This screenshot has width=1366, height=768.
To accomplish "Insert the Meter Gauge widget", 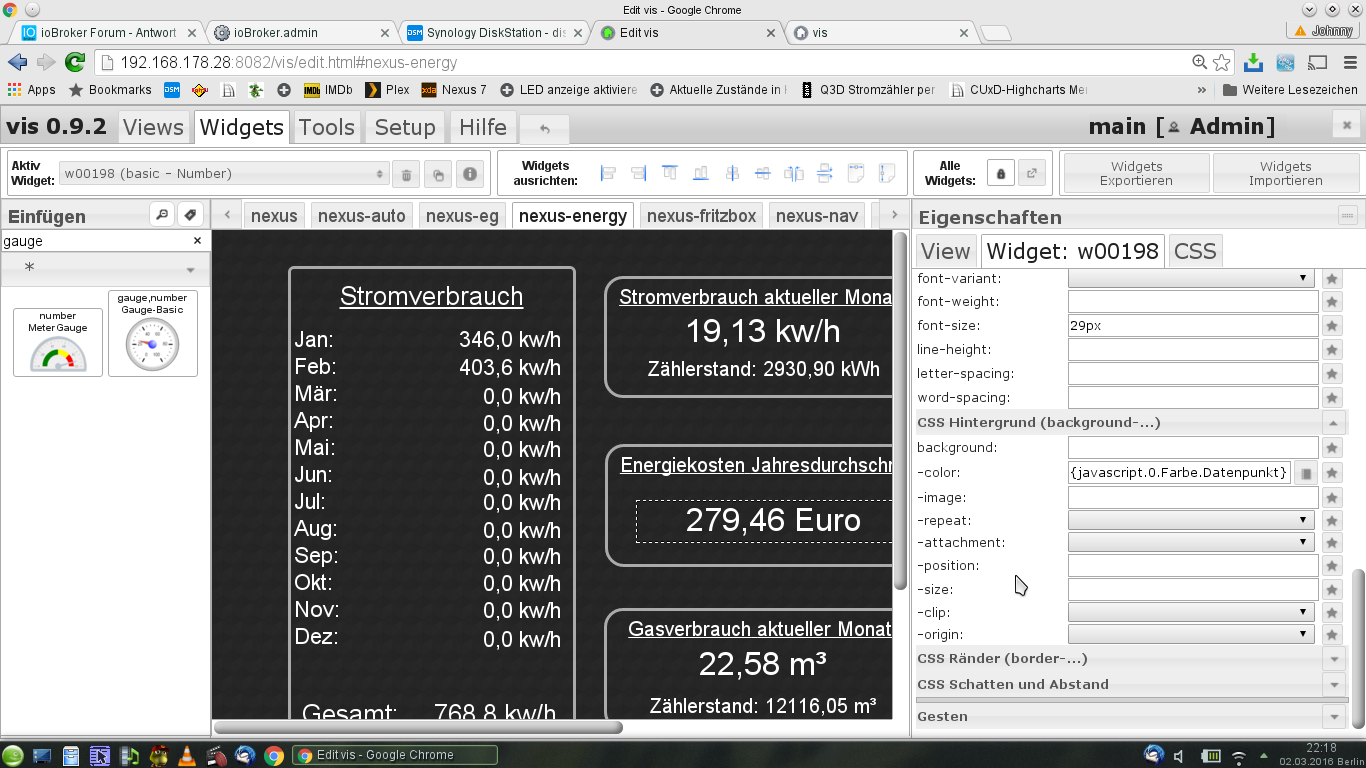I will [x=58, y=342].
